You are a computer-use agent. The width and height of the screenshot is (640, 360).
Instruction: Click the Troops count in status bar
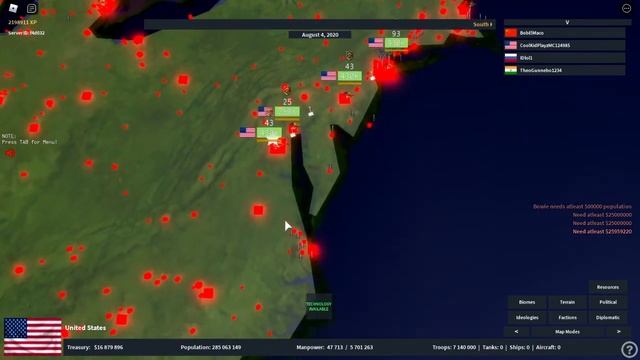point(454,347)
